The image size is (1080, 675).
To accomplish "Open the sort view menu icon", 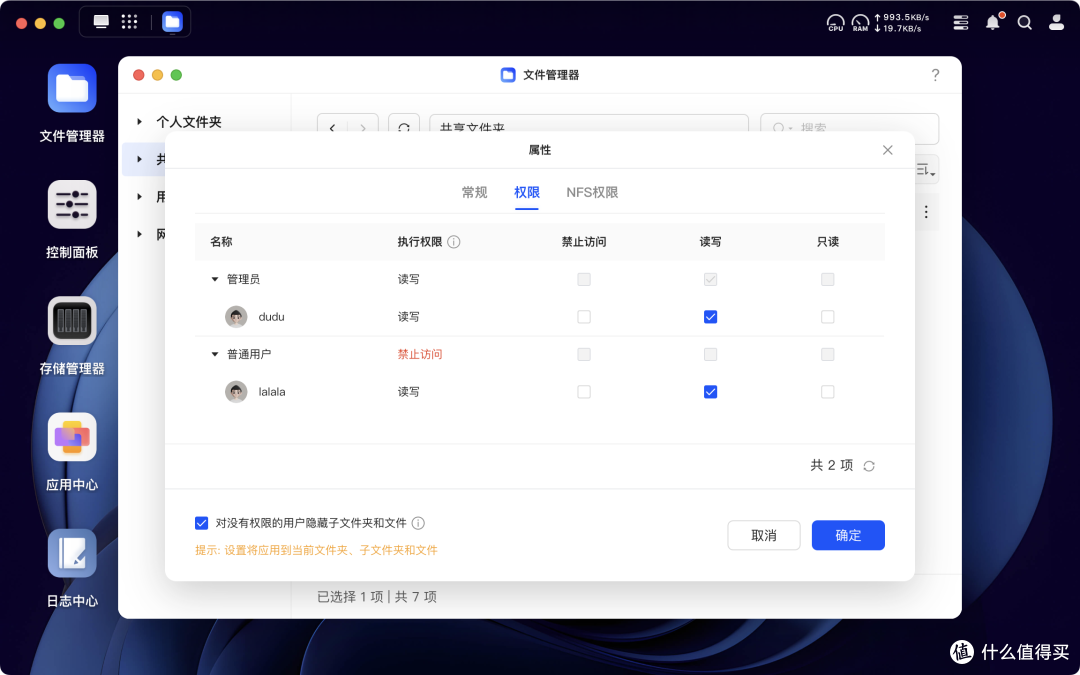I will 926,169.
